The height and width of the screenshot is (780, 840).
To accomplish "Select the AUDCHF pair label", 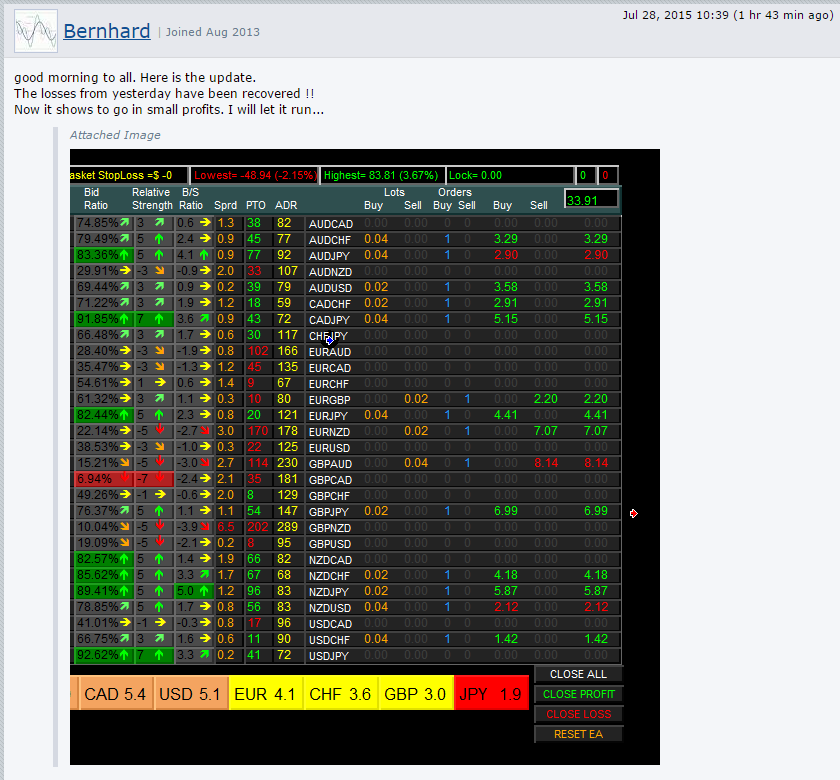I will click(329, 240).
